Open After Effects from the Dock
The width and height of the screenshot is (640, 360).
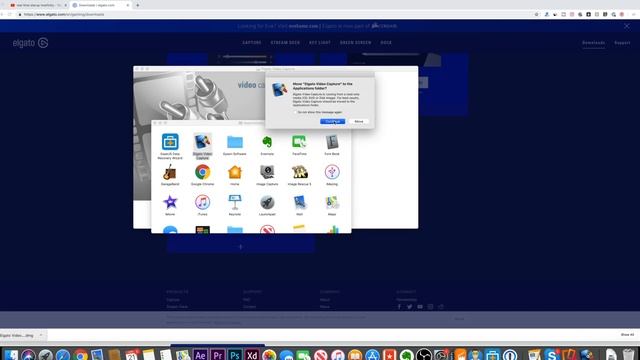[200, 355]
